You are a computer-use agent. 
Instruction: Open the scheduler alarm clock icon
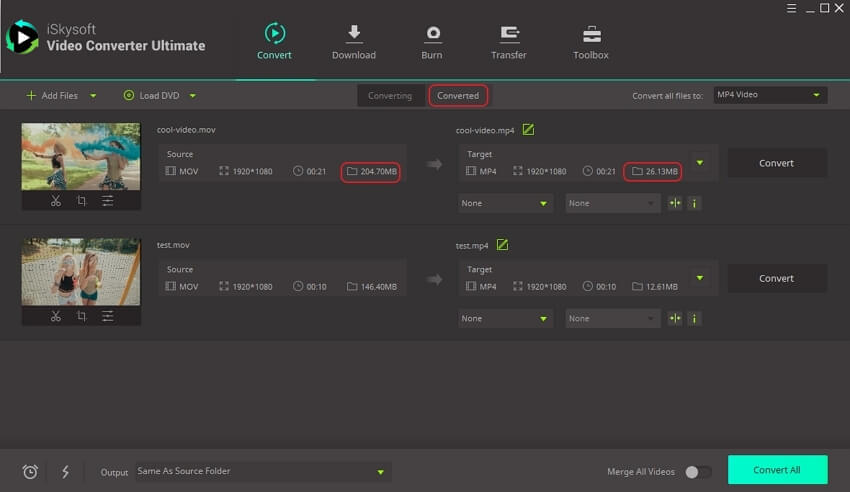(x=30, y=471)
